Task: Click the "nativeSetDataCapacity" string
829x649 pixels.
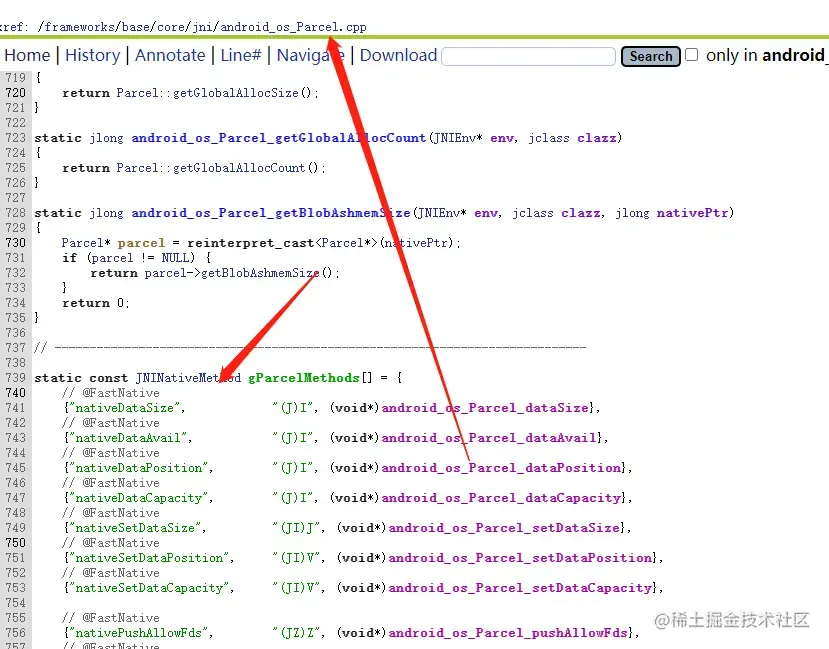Action: coord(150,588)
